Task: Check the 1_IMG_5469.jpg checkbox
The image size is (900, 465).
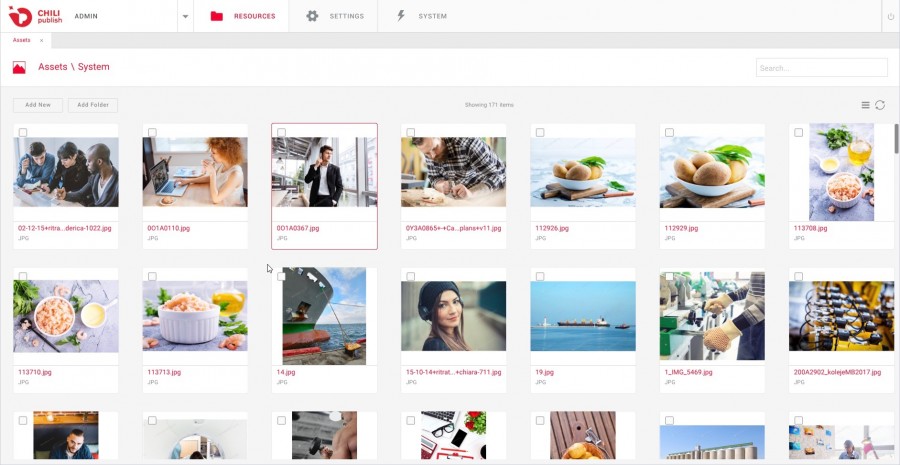Action: 669,277
